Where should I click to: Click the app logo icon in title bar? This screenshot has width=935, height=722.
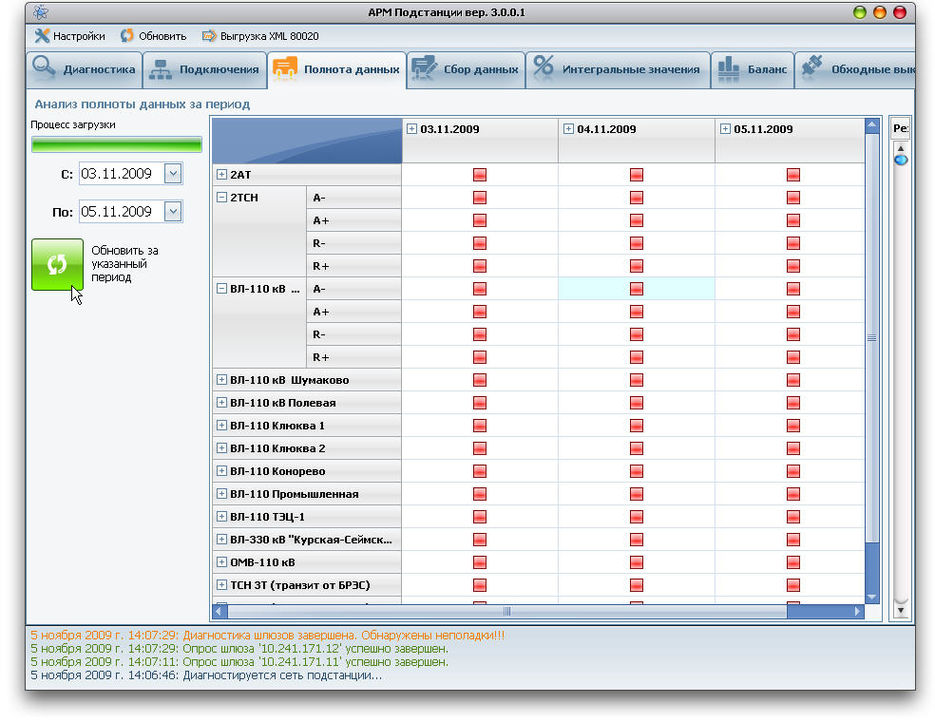pos(40,12)
